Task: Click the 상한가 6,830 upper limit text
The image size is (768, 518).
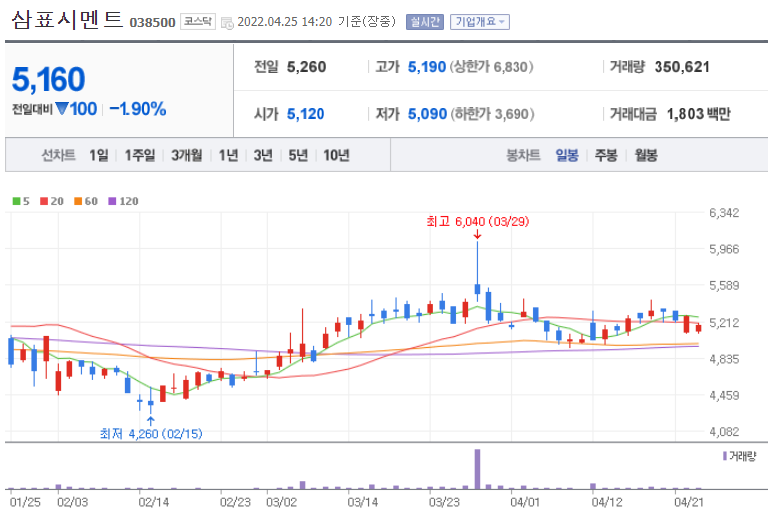Action: point(491,67)
